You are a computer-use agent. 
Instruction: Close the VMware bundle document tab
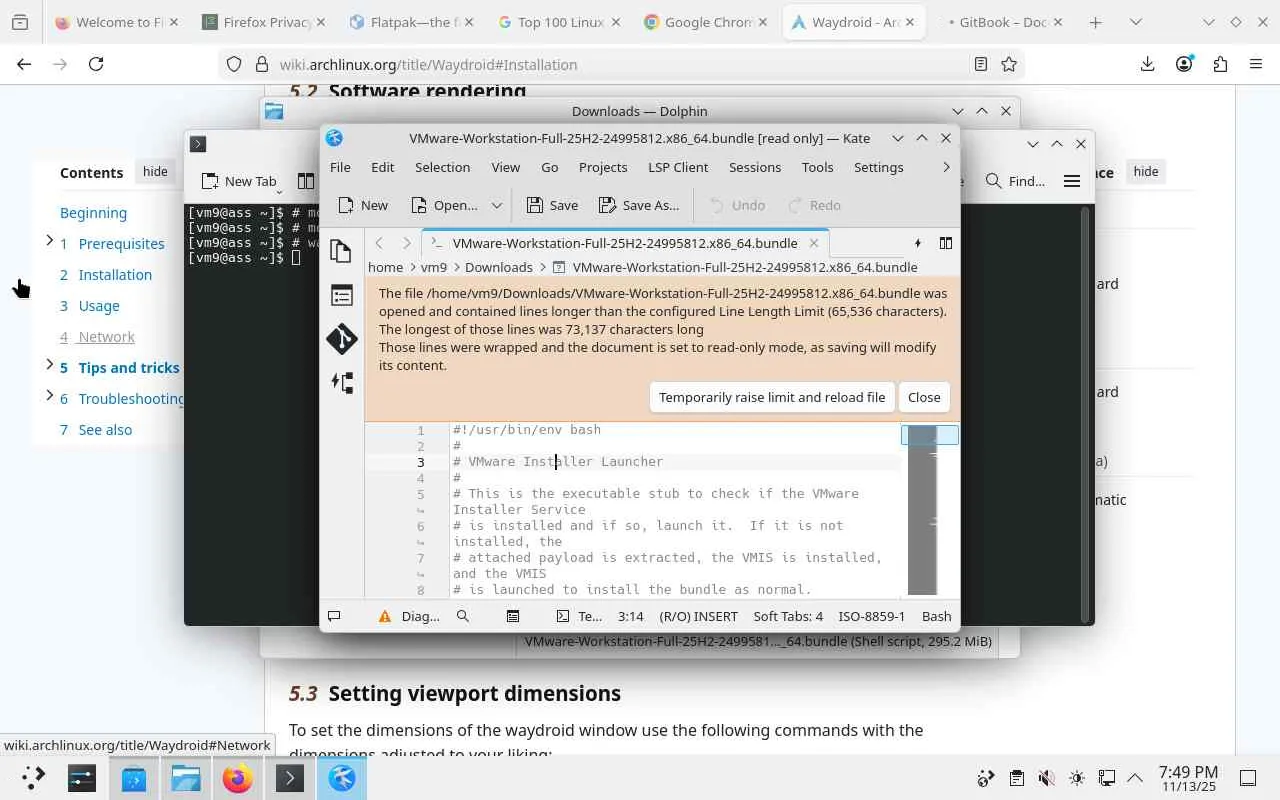[x=814, y=243]
